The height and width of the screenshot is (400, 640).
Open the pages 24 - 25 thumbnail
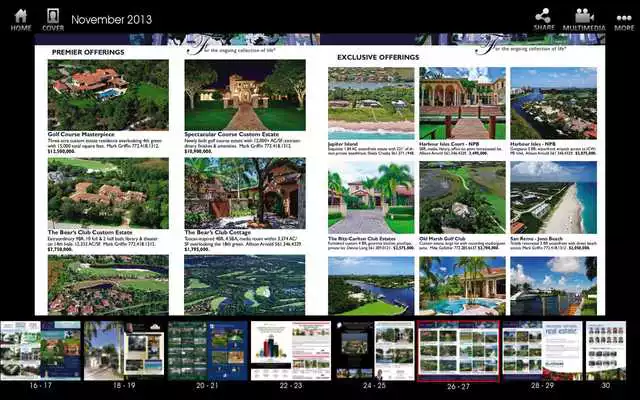375,351
